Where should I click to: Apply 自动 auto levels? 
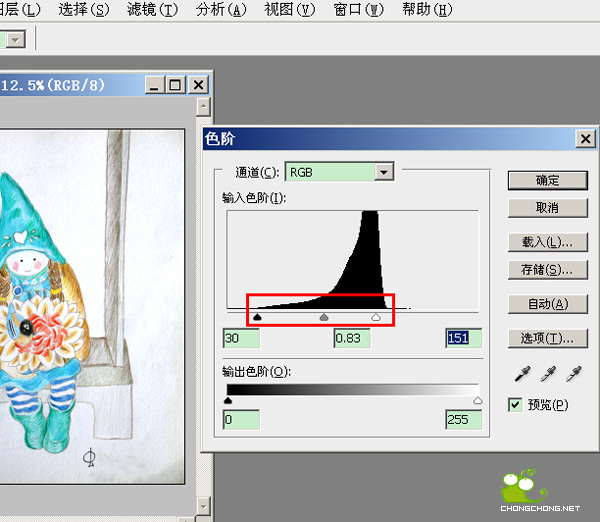548,304
